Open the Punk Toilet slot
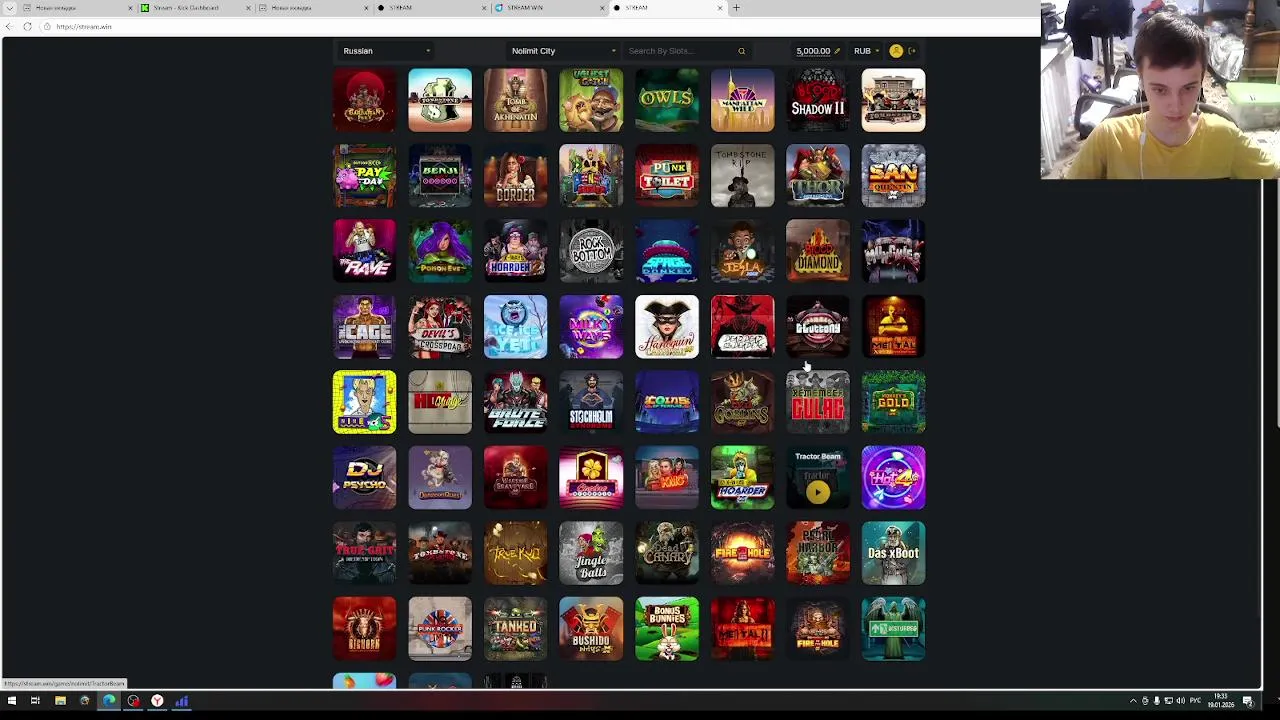1280x720 pixels. 667,176
